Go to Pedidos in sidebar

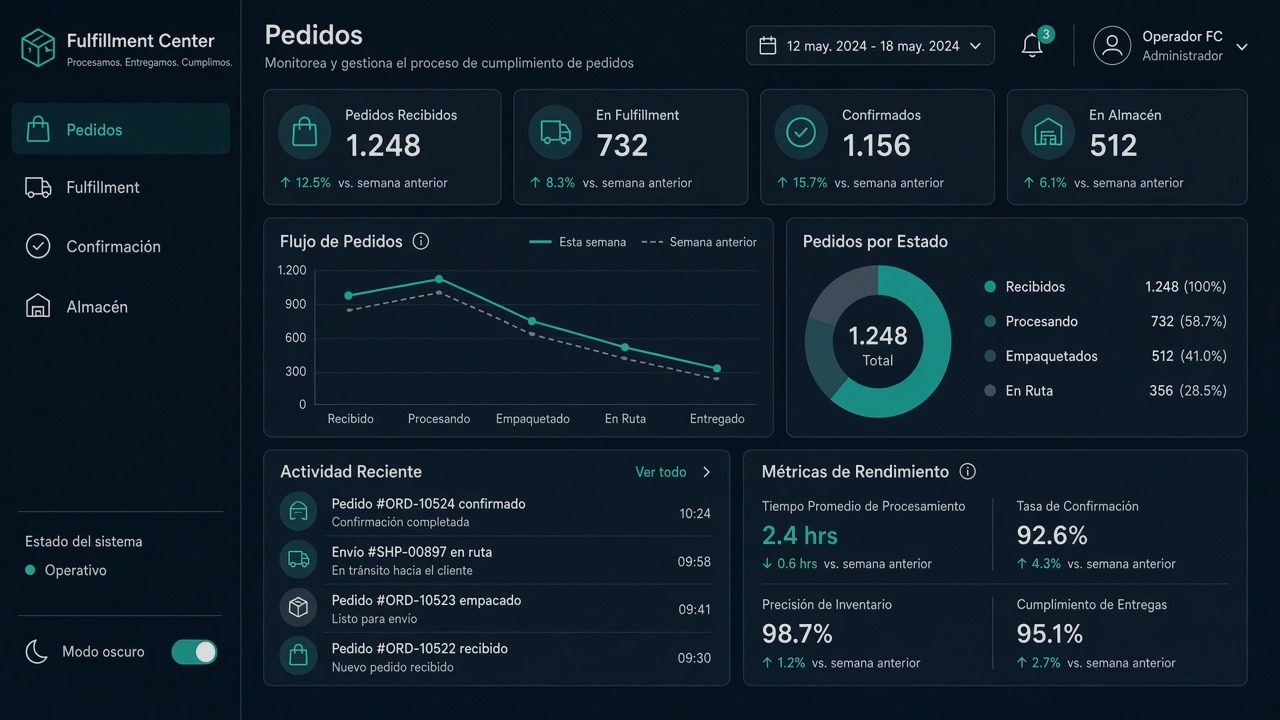coord(121,129)
